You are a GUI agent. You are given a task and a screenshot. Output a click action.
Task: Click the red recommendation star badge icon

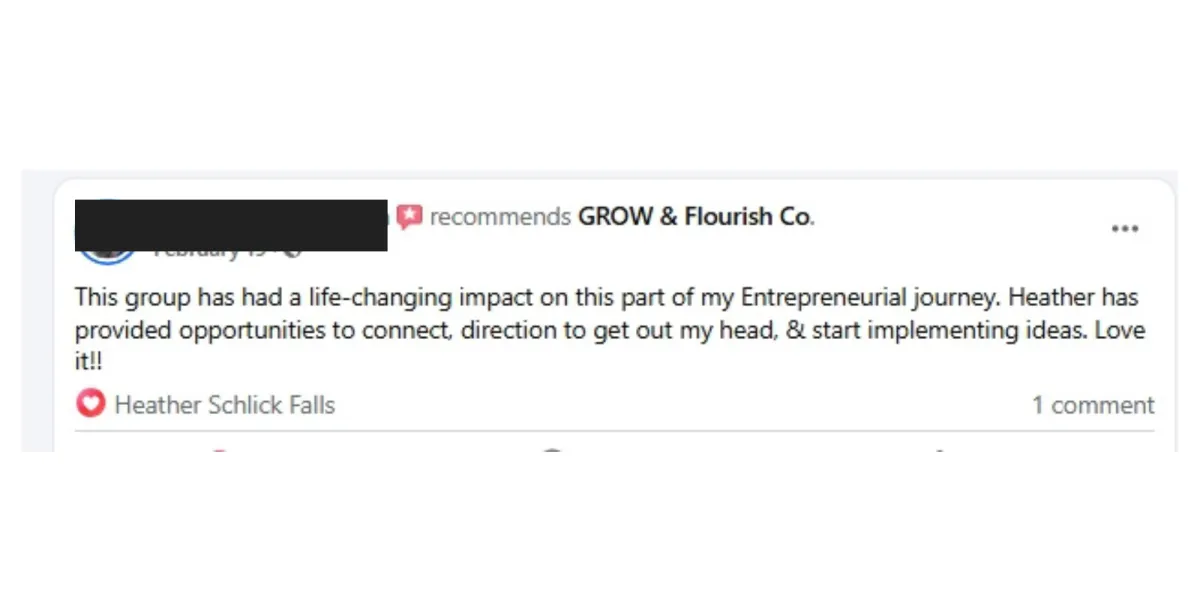click(x=409, y=216)
